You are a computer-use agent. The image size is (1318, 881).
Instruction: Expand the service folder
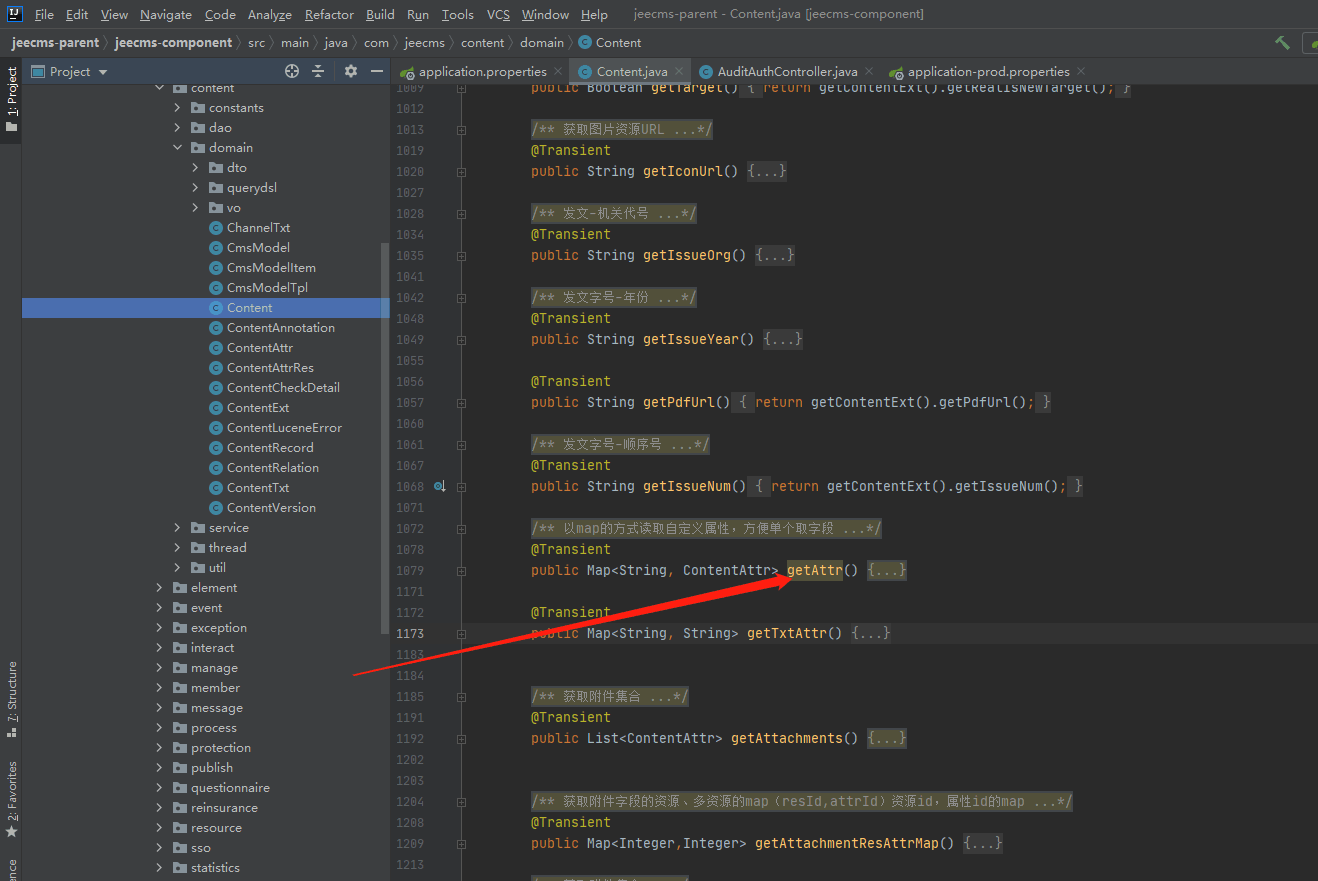177,528
